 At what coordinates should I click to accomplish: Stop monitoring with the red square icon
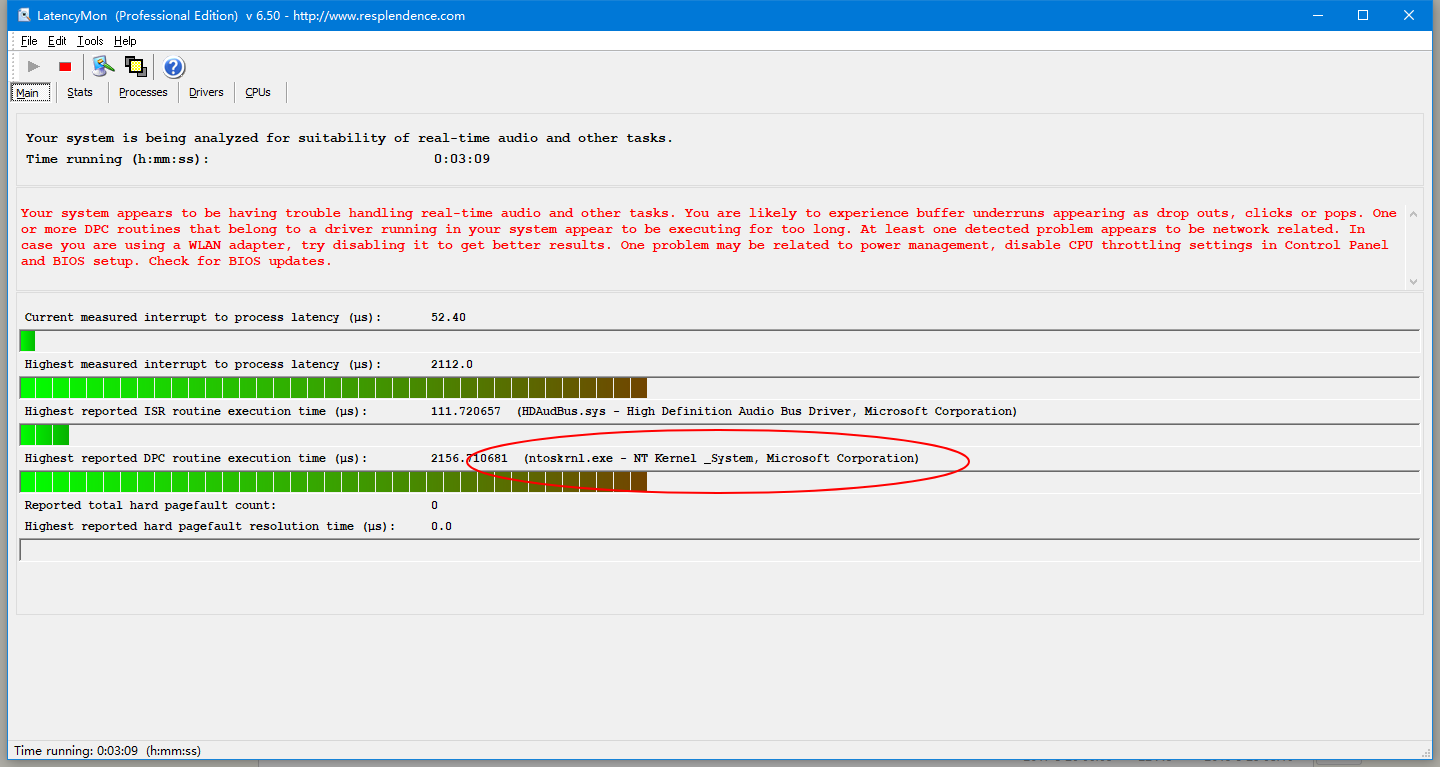[65, 67]
